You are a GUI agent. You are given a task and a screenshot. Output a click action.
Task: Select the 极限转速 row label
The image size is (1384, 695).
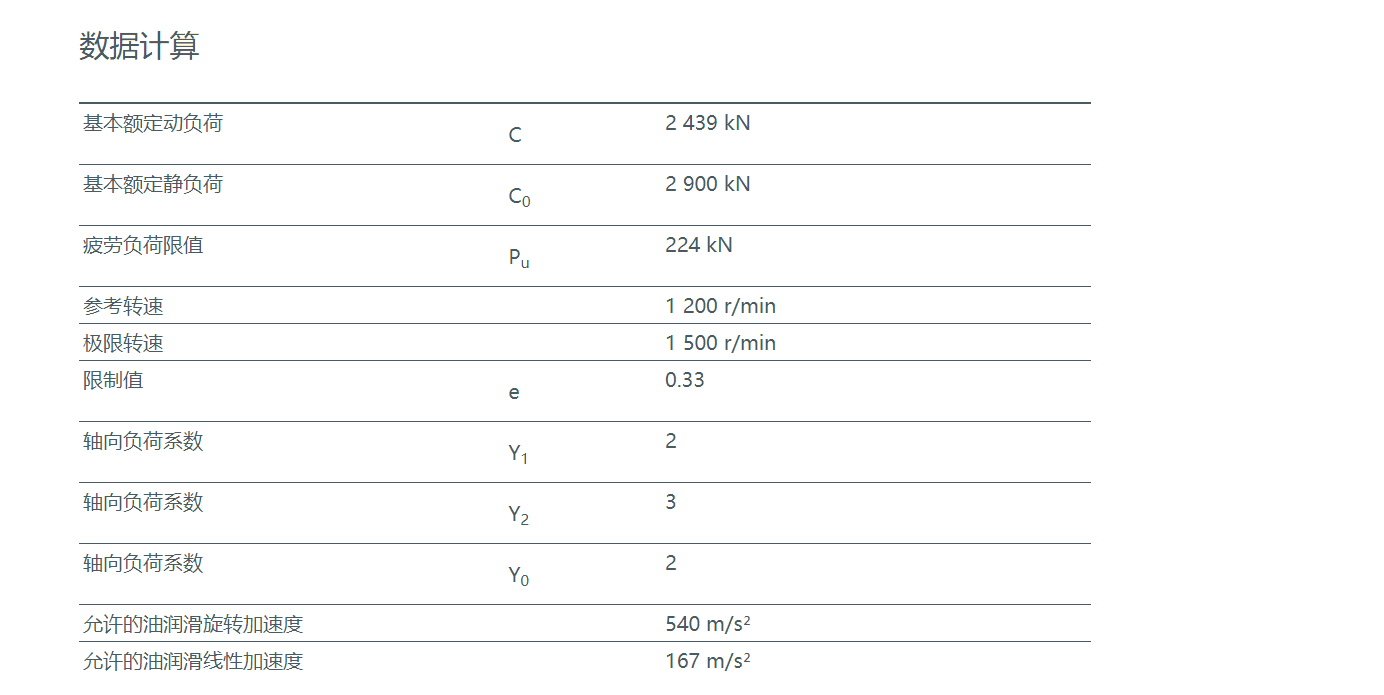[x=123, y=343]
